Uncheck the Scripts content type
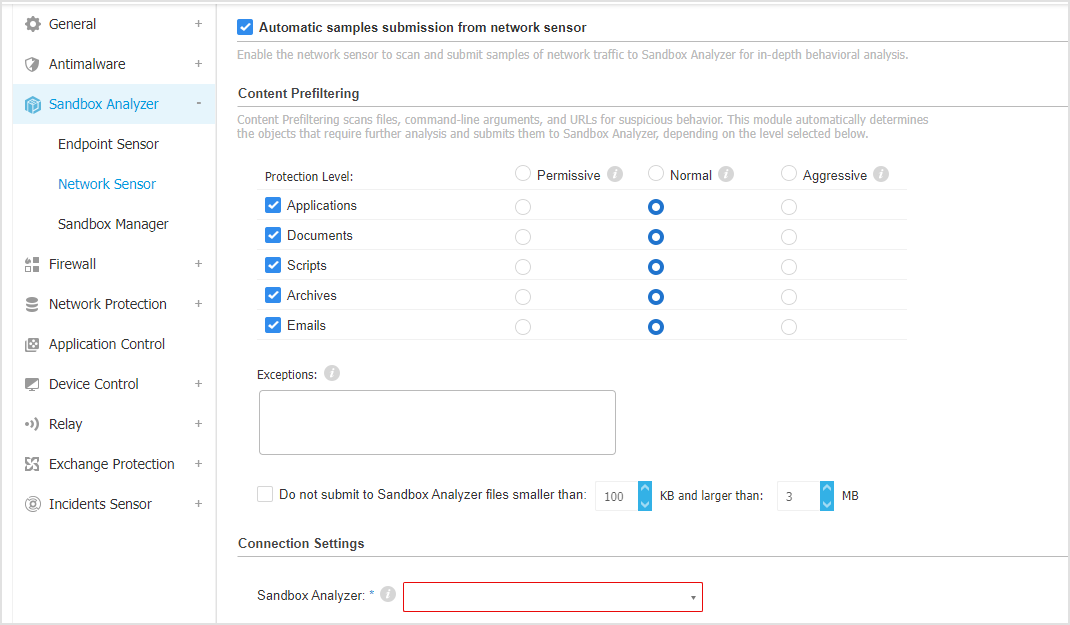 click(273, 266)
